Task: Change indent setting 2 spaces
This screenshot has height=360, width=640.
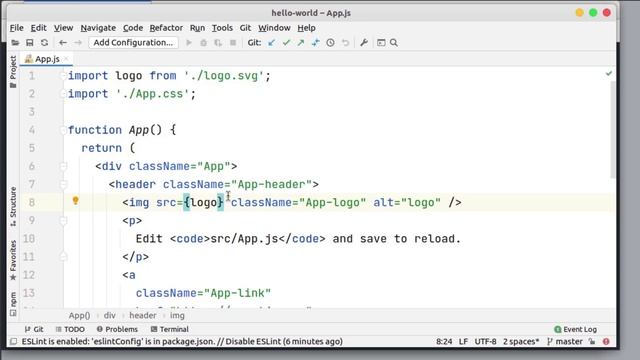Action: click(521, 341)
